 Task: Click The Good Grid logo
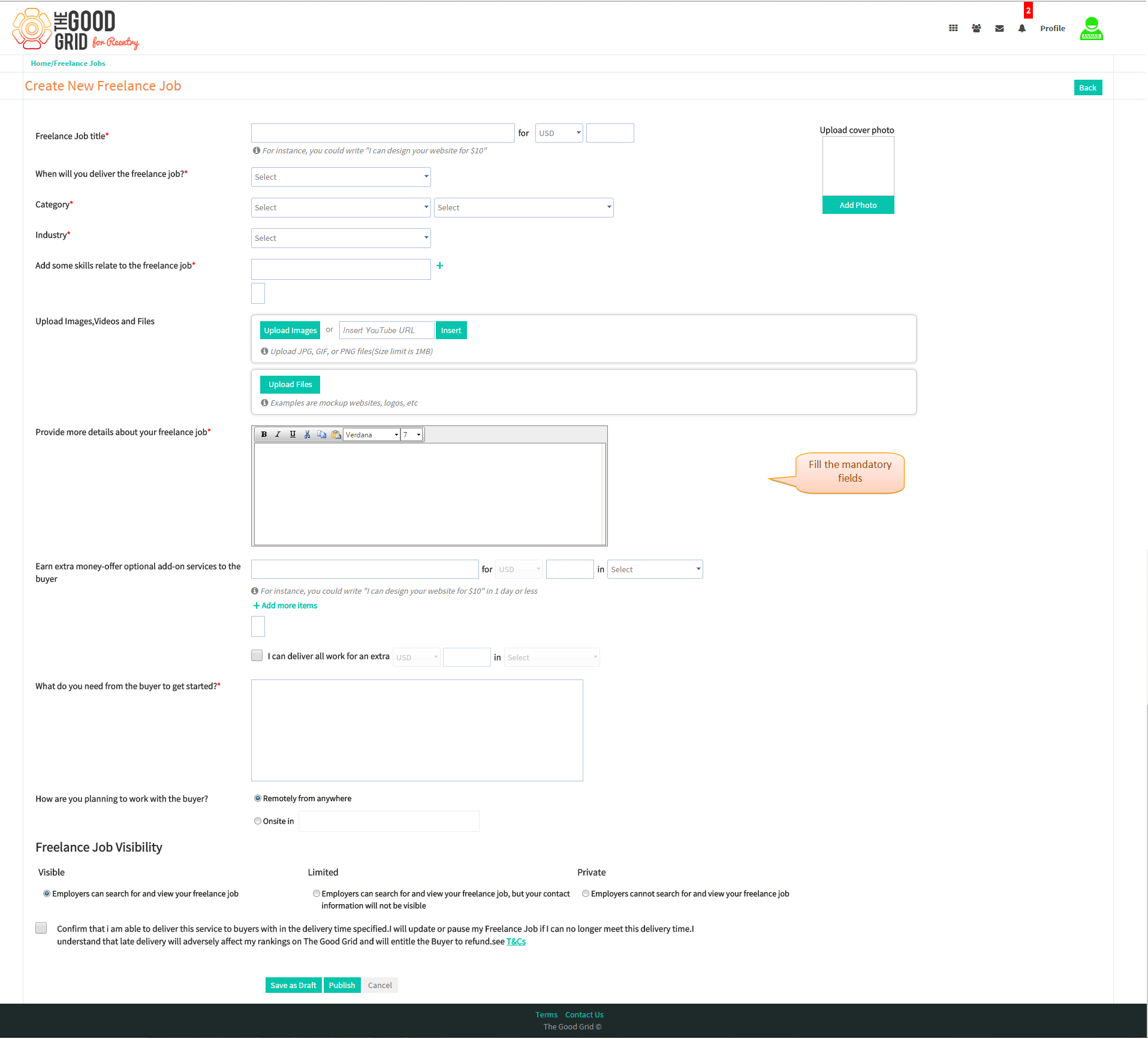[x=76, y=29]
